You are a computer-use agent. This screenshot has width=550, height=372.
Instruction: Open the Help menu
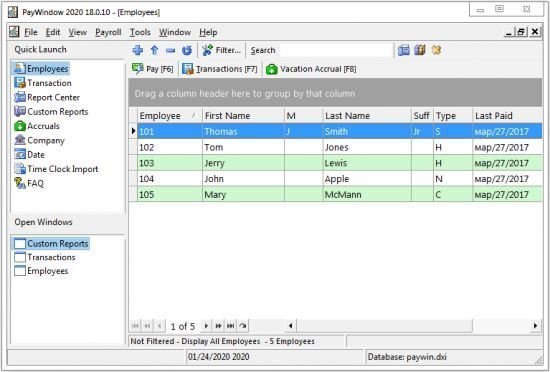(x=208, y=32)
